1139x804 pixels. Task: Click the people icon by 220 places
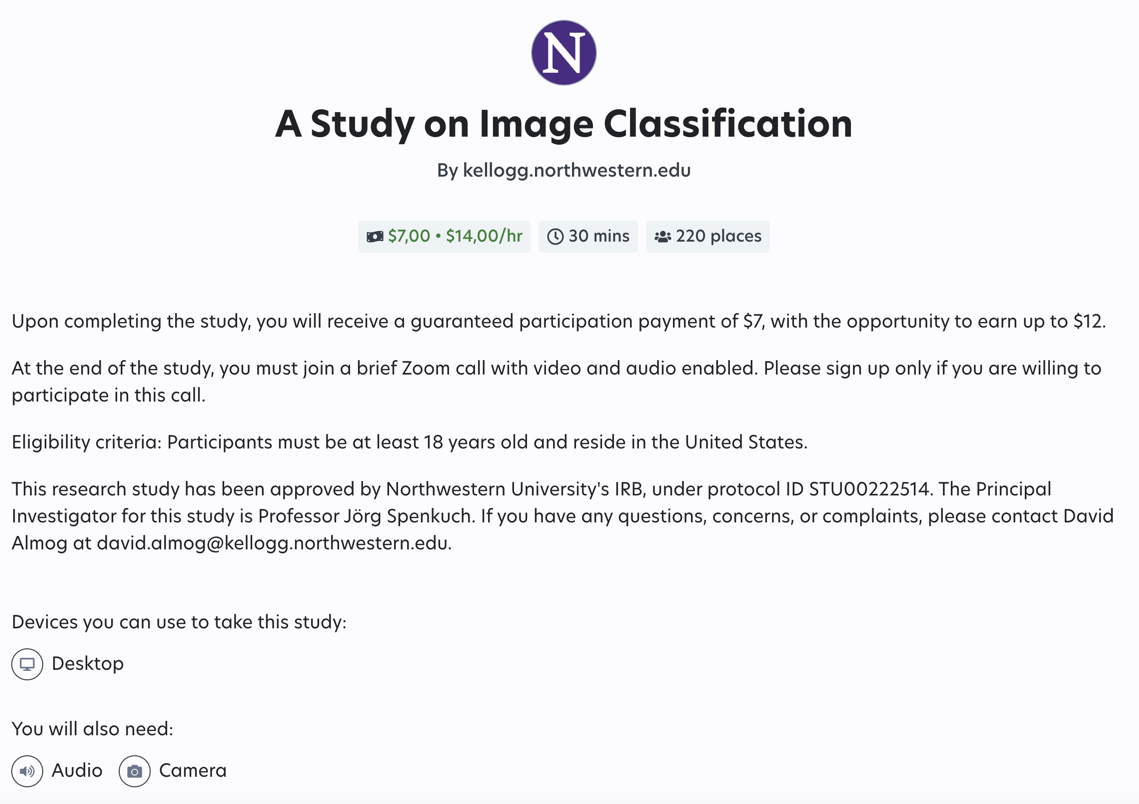coord(662,237)
